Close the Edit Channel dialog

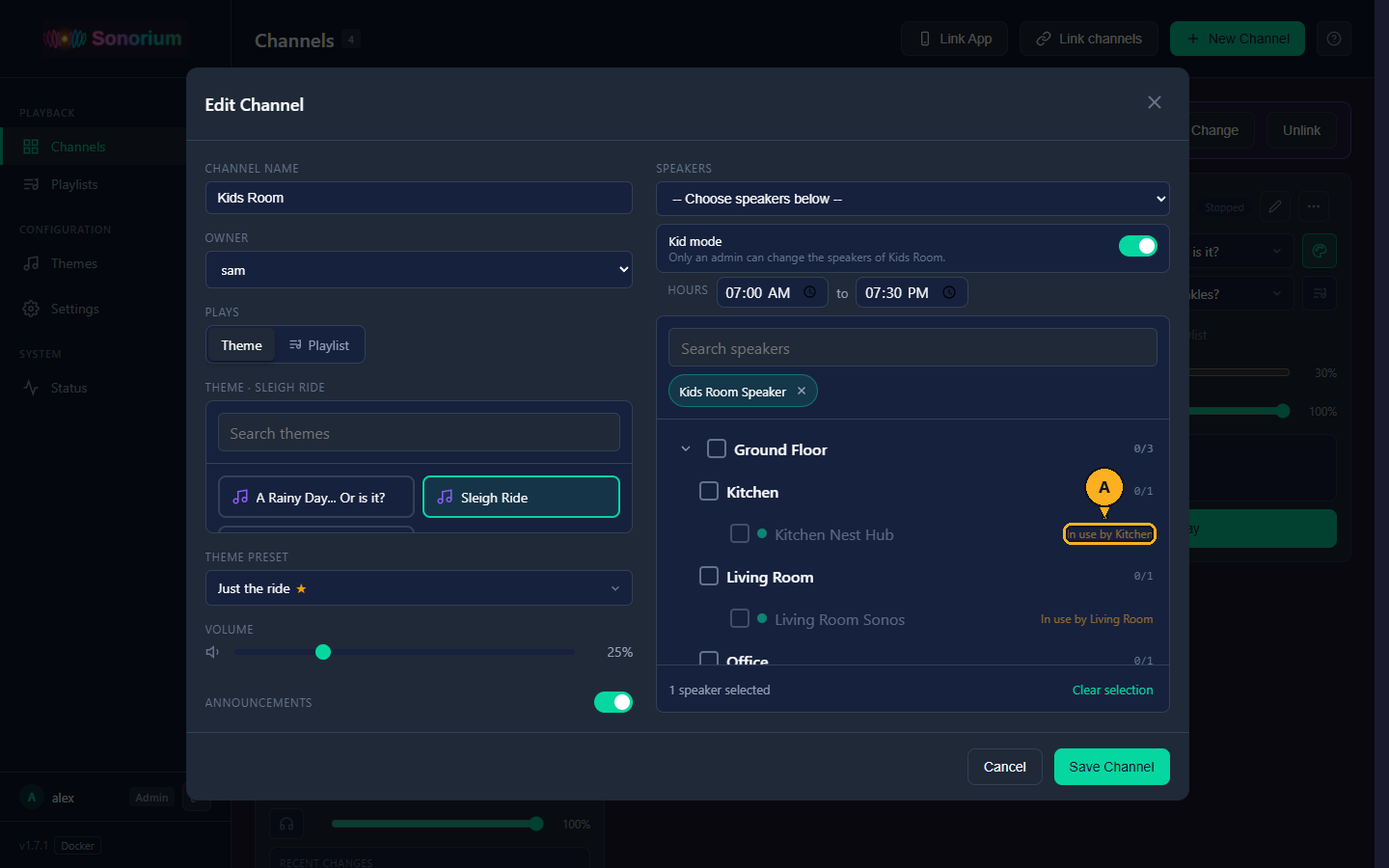tap(1155, 102)
